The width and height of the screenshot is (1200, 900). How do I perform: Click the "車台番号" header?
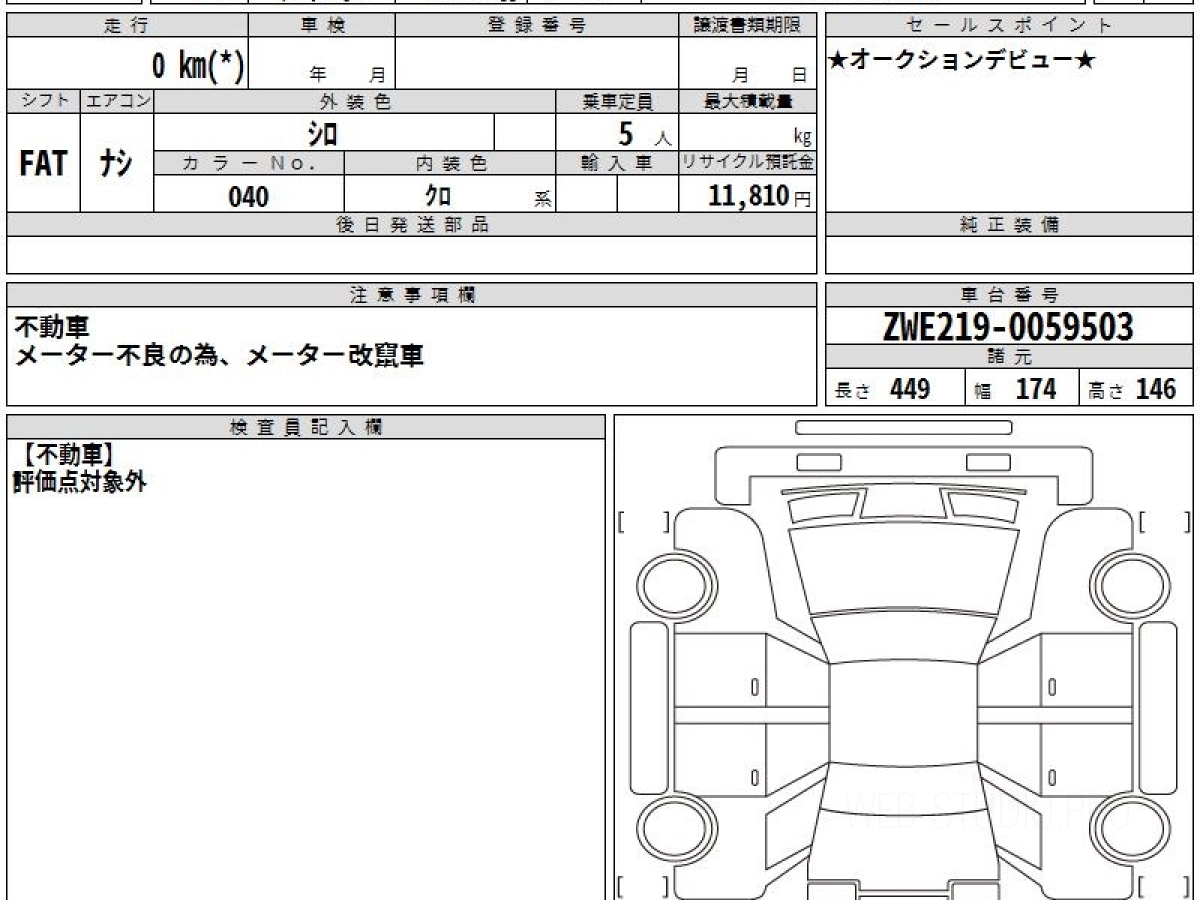[1009, 295]
